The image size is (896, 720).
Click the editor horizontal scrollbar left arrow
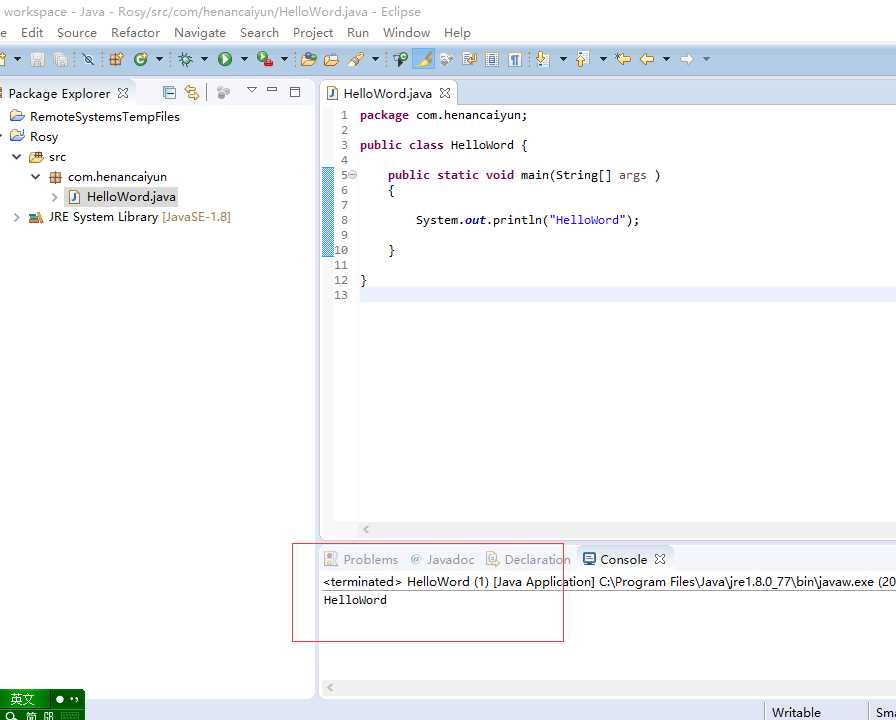pyautogui.click(x=366, y=529)
